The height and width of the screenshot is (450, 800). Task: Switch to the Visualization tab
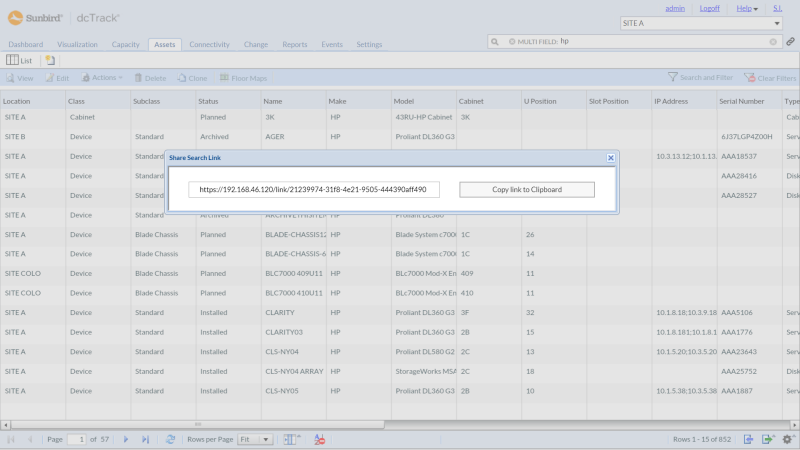click(77, 44)
